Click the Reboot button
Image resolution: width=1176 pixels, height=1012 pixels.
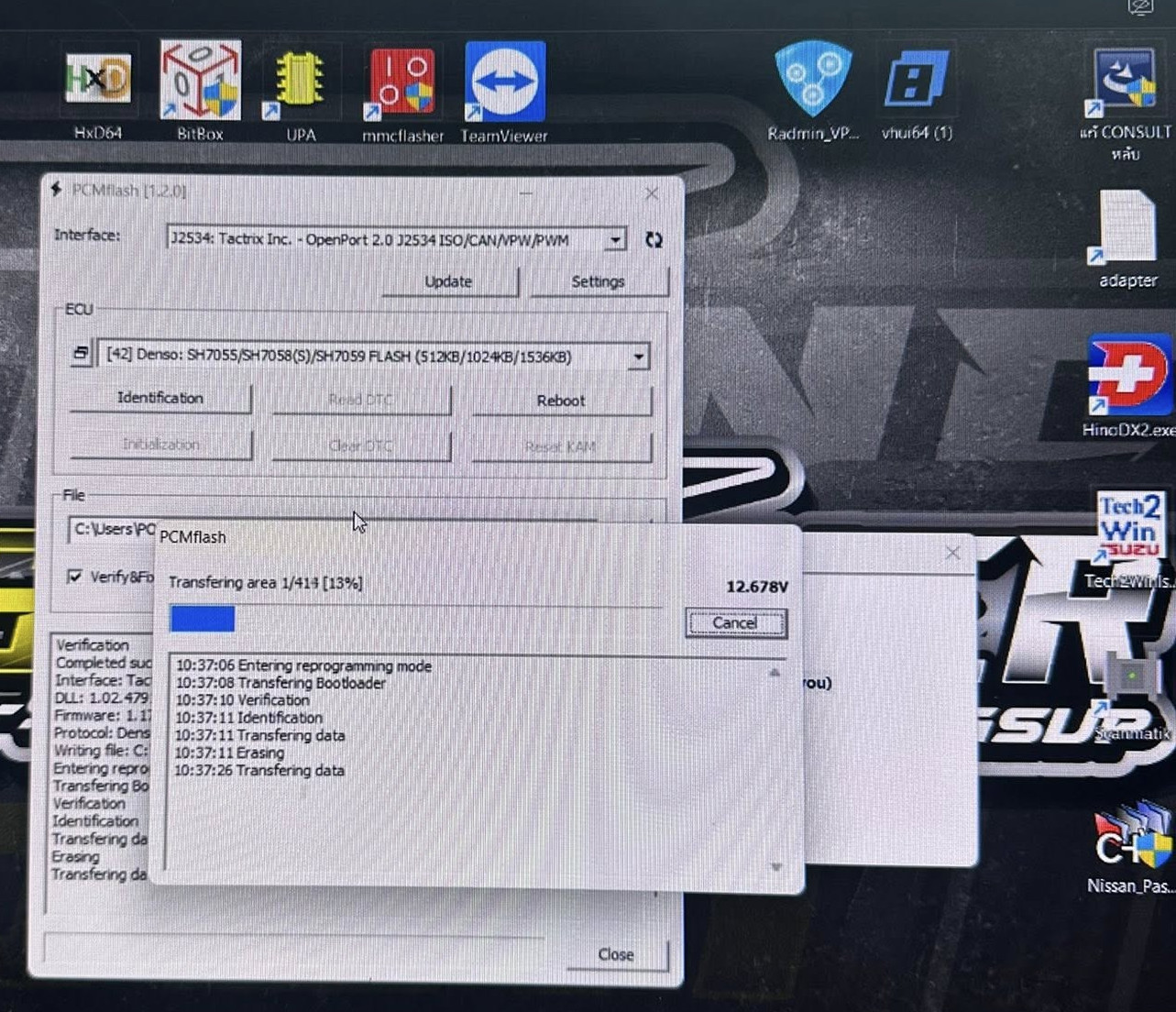561,401
